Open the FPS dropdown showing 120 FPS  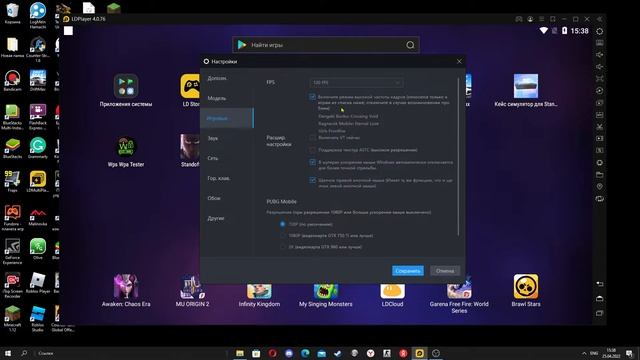click(356, 83)
